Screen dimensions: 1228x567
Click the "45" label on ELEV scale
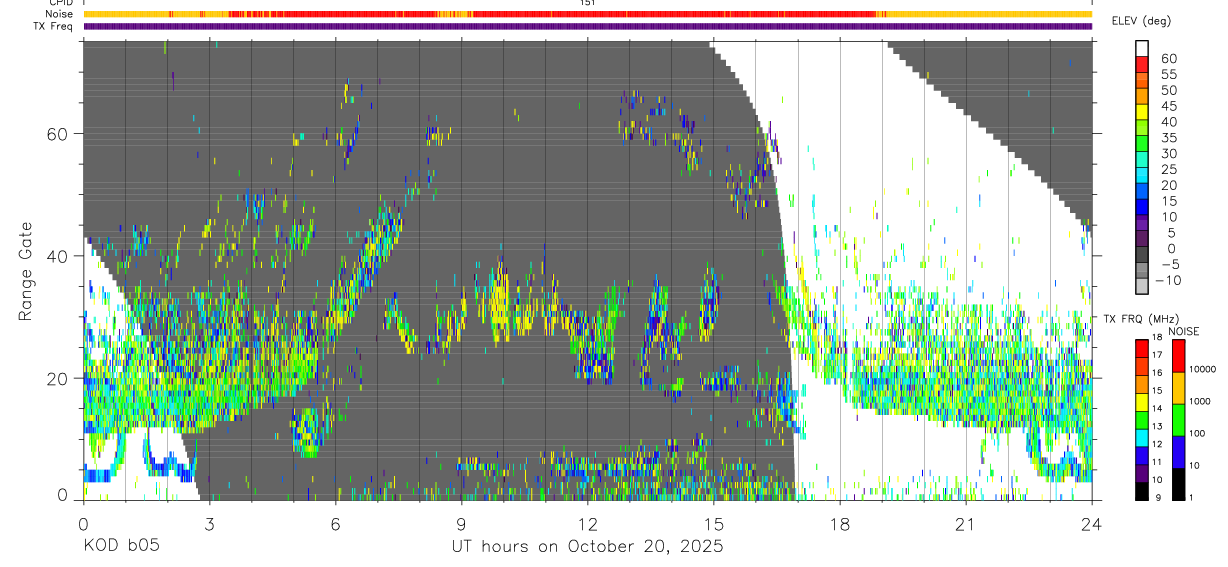coord(1168,106)
